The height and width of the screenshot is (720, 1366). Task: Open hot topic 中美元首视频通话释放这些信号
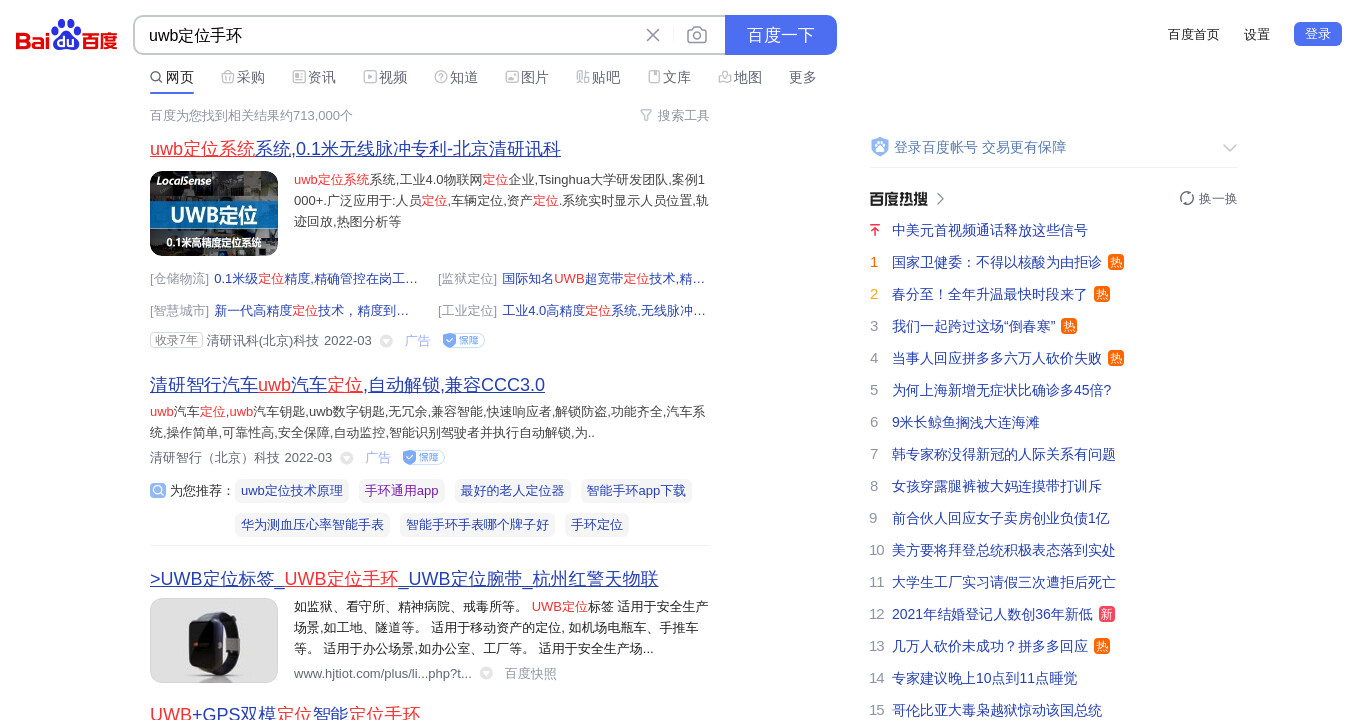point(990,231)
